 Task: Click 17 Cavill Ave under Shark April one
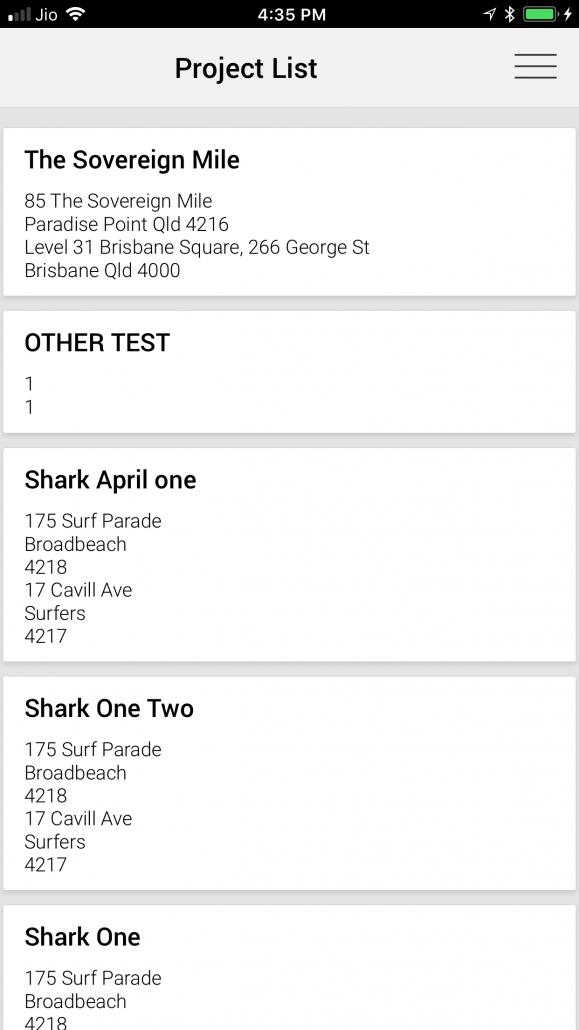[78, 590]
